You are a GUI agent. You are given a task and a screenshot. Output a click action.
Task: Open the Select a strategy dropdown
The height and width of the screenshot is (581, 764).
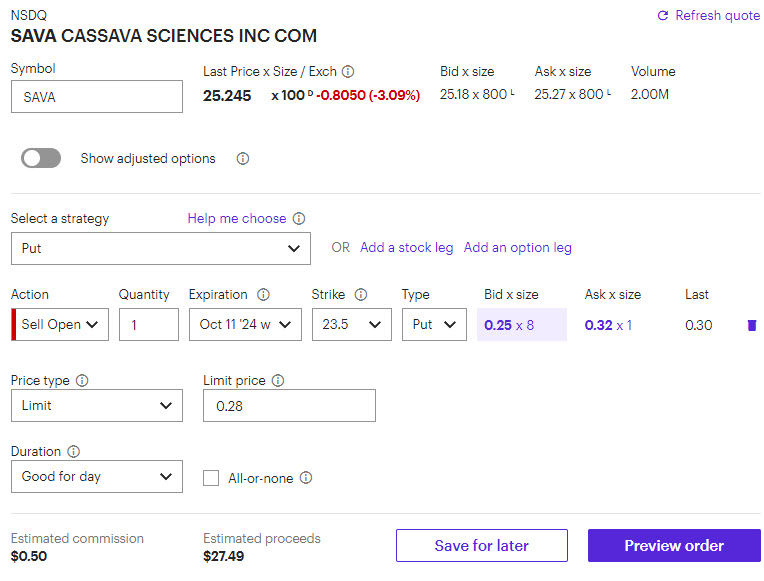(x=160, y=248)
